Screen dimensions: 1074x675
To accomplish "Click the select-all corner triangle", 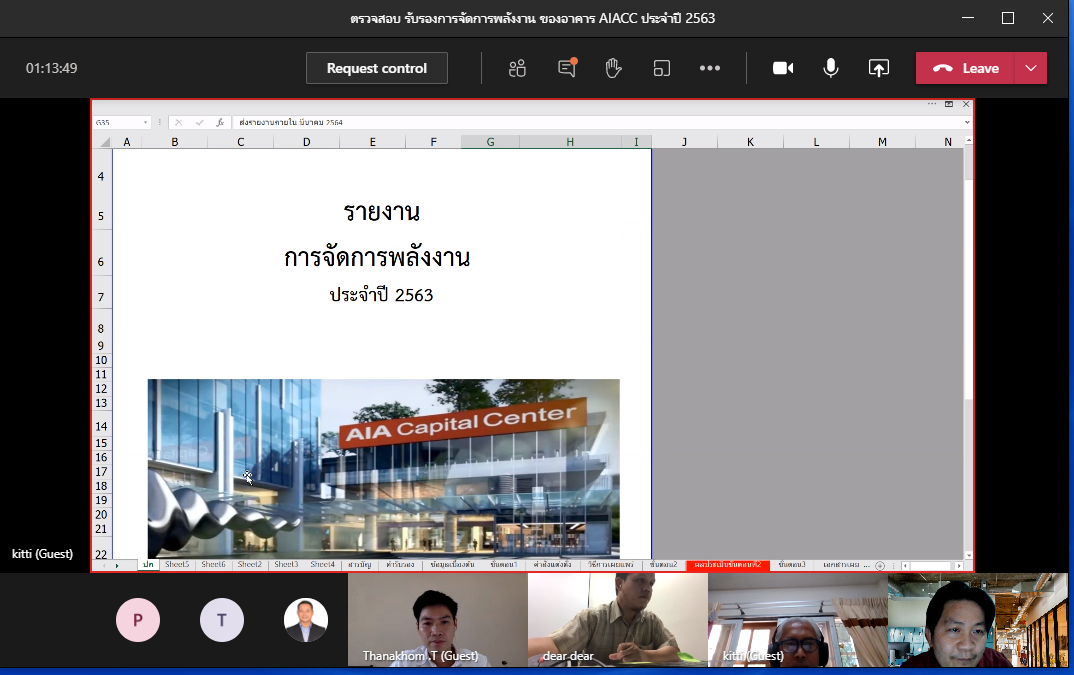I will pos(105,142).
